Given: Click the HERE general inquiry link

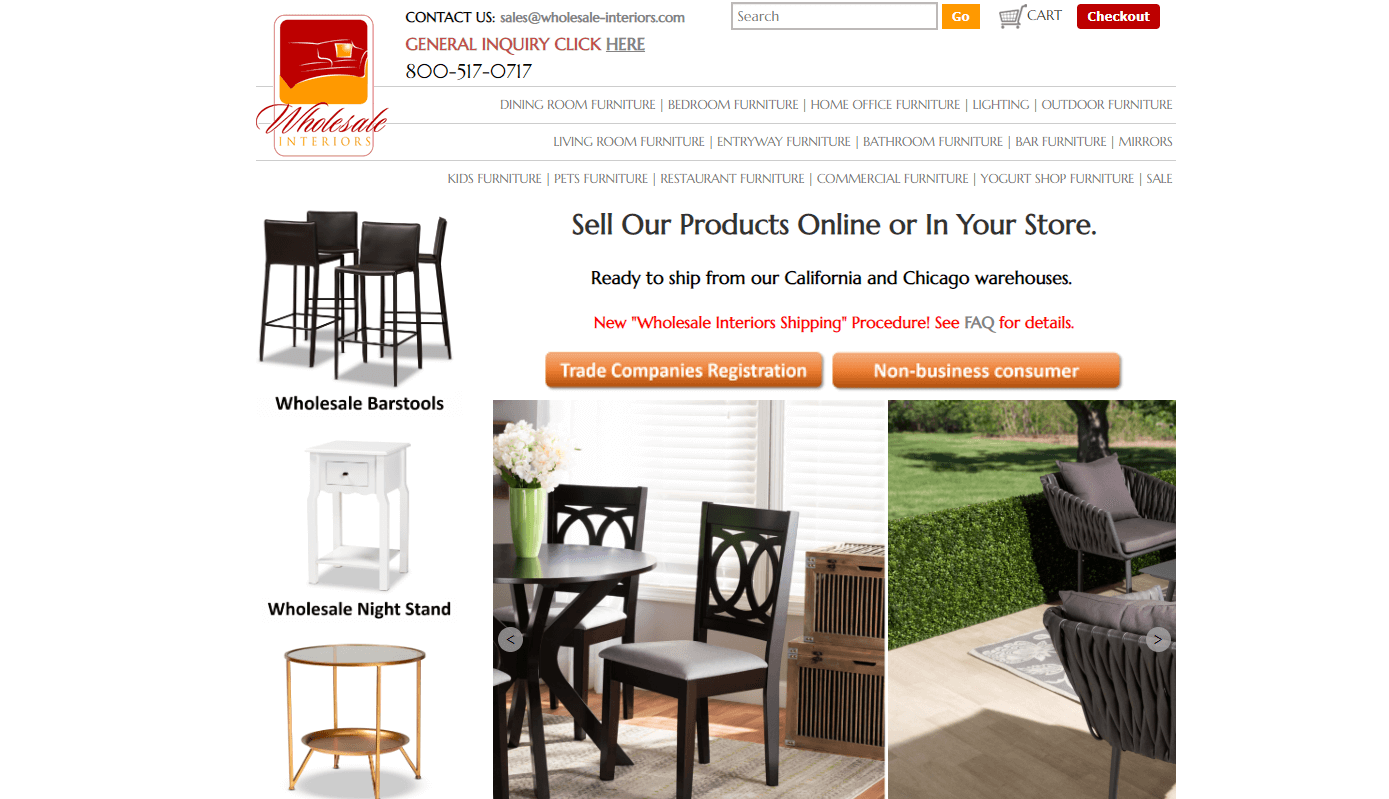Looking at the screenshot, I should [625, 44].
